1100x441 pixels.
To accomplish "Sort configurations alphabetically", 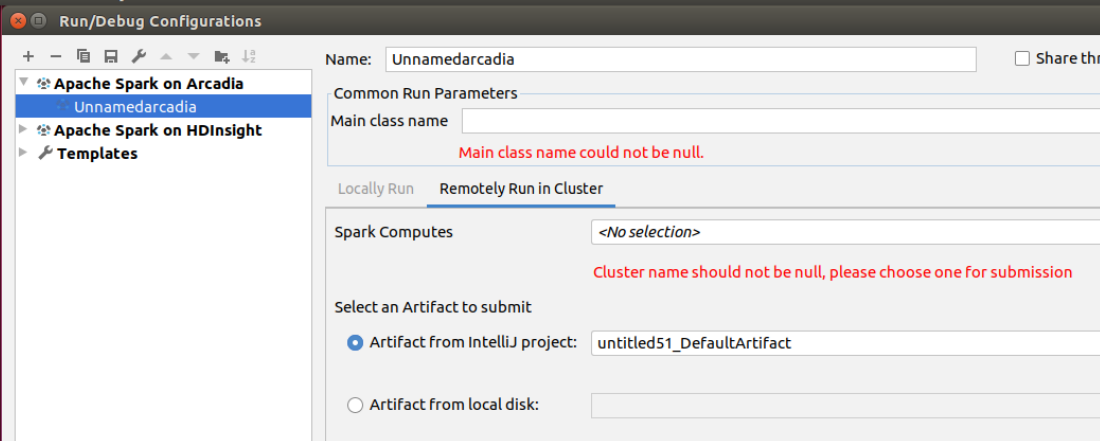I will point(249,56).
